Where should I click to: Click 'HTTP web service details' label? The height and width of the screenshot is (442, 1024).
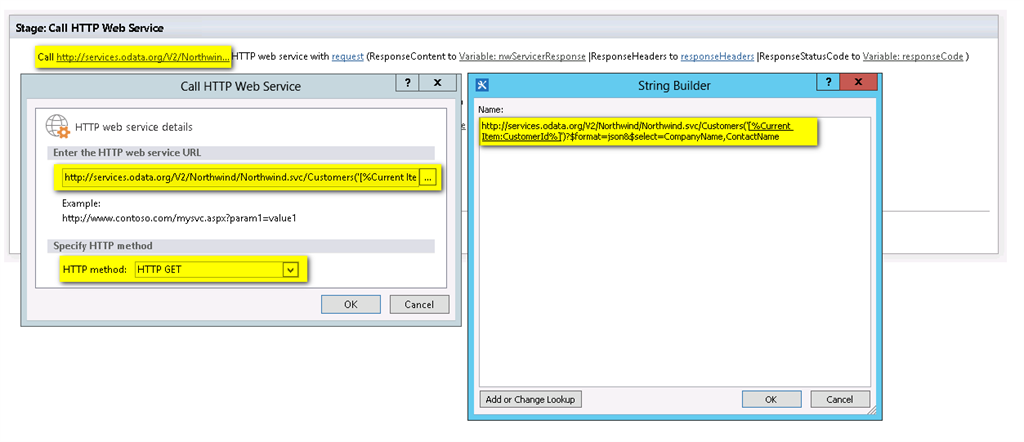click(x=134, y=127)
